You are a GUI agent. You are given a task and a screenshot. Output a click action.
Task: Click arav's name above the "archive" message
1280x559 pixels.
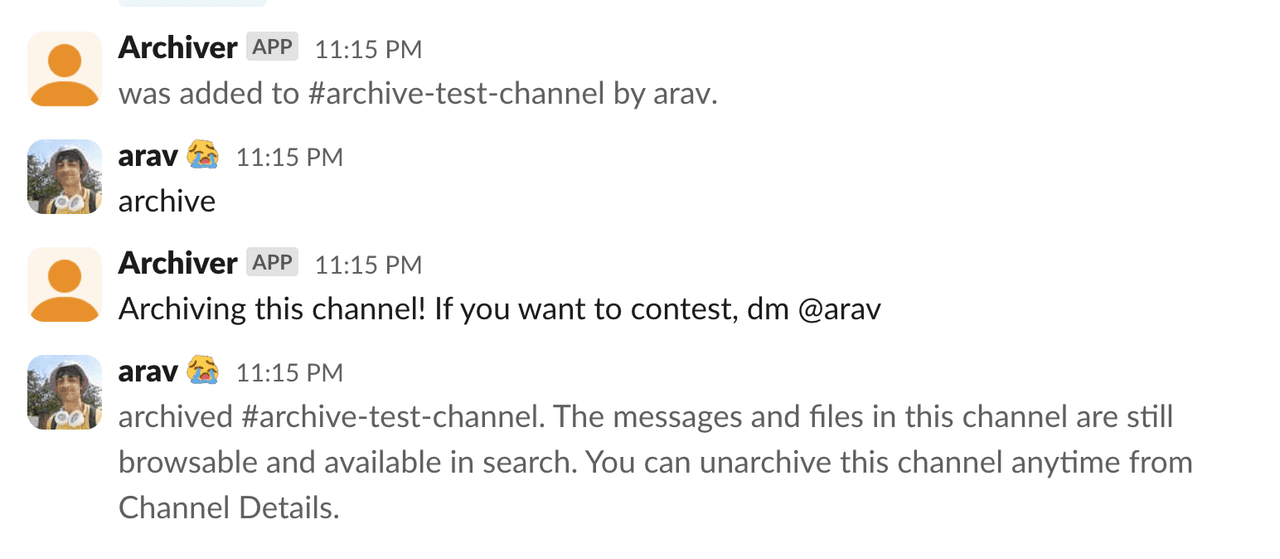tap(148, 155)
